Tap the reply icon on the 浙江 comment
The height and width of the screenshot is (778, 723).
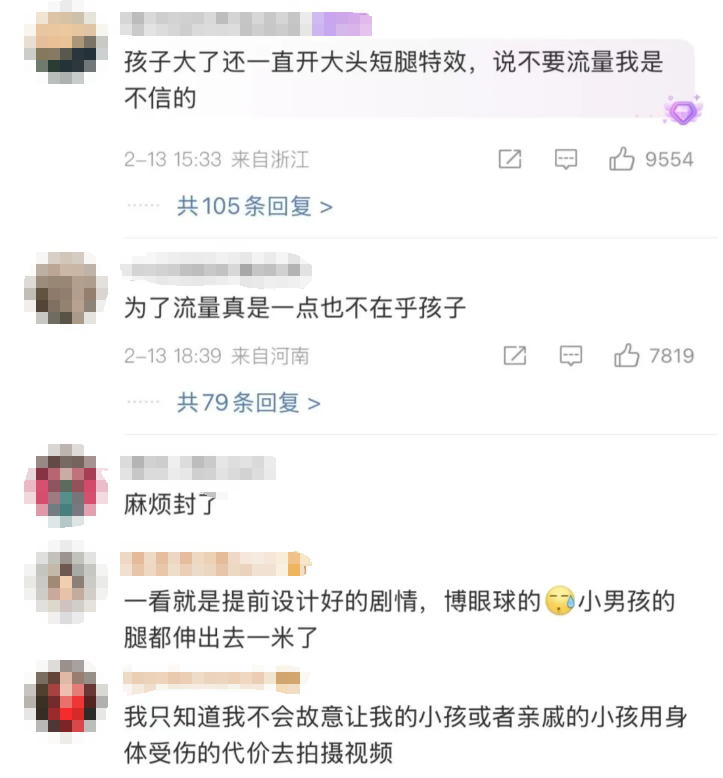coord(566,159)
